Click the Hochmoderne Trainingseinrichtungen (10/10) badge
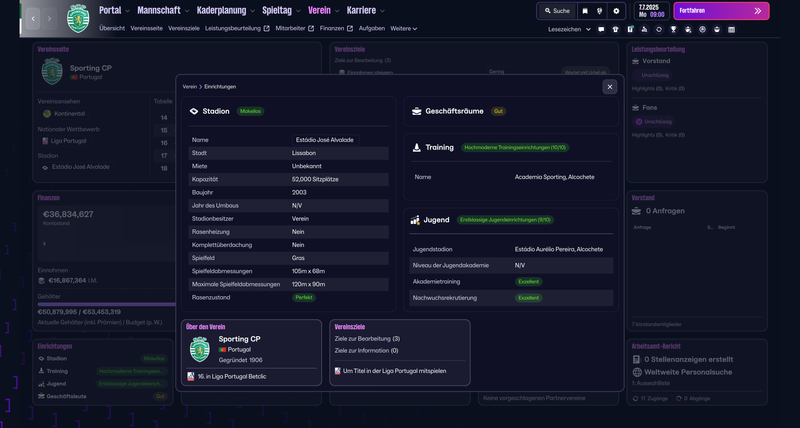Image resolution: width=800 pixels, height=428 pixels. 515,147
